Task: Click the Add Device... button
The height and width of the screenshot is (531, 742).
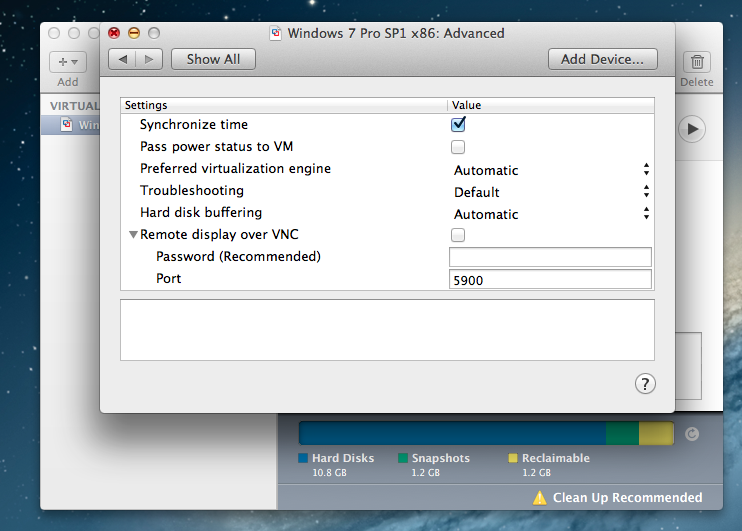Action: coord(602,59)
